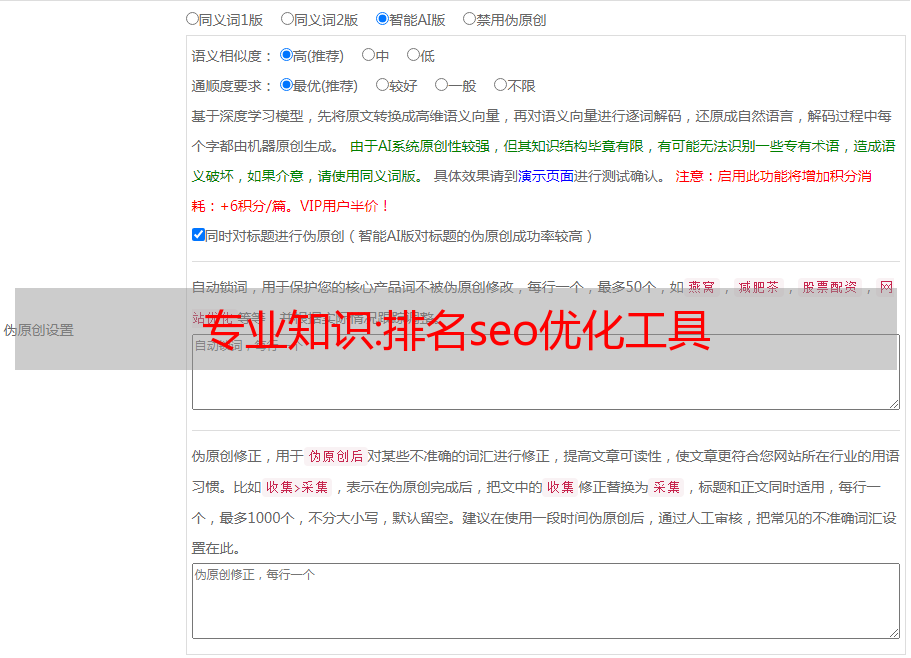Screen dimensions: 911x658
Task: Click the 伪原创后 highlighted tag
Action: point(336,456)
